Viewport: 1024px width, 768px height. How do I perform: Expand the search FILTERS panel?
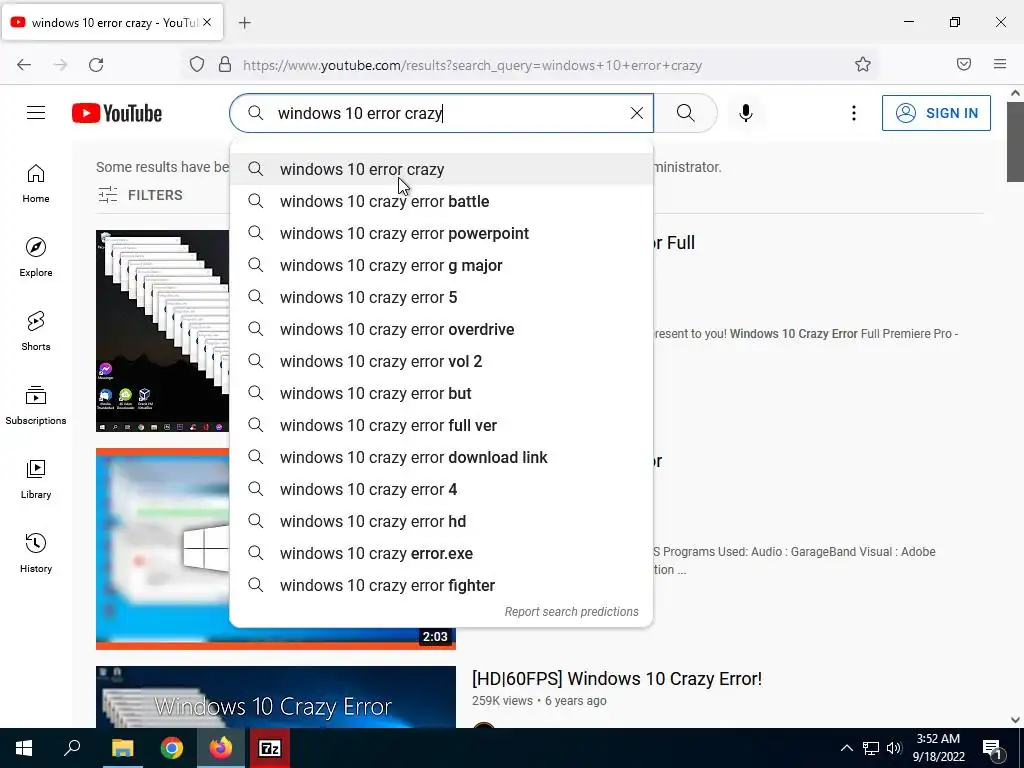point(140,195)
